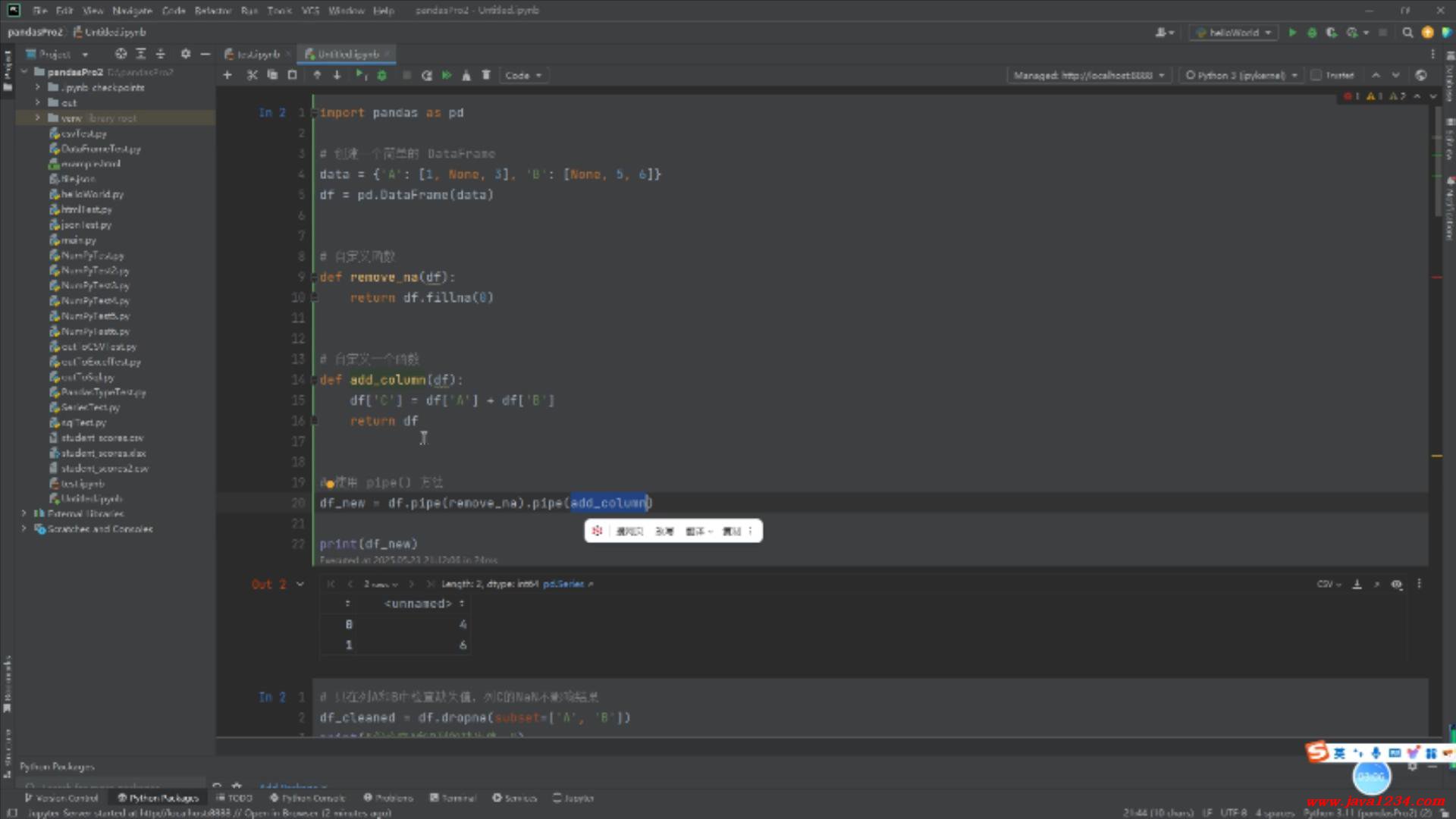Open the Code menu

click(174, 11)
